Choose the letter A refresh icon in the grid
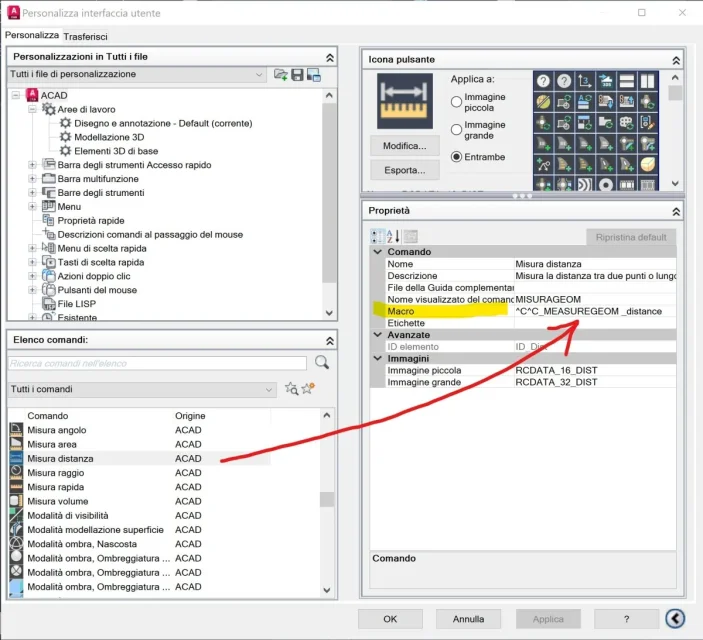This screenshot has height=640, width=703. [585, 102]
